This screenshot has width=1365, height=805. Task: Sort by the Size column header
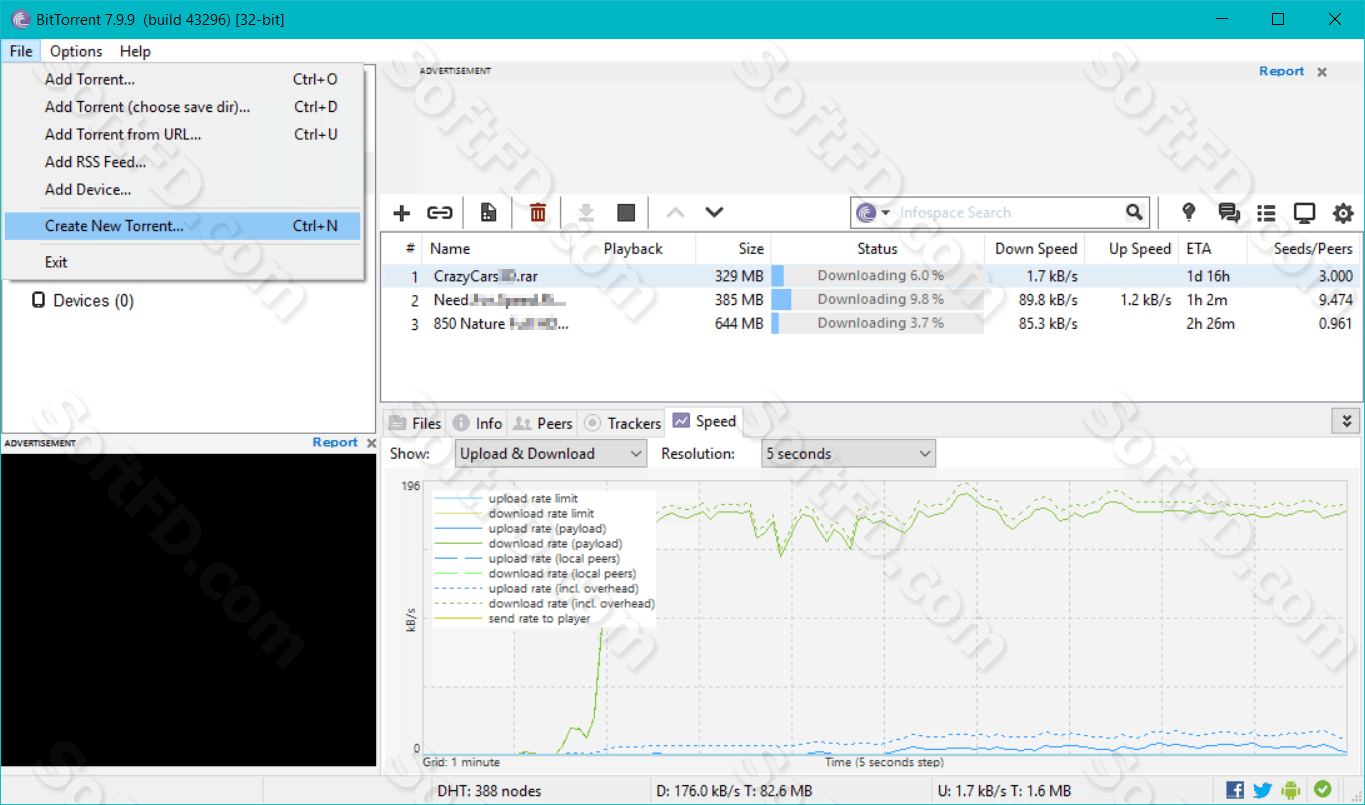733,249
